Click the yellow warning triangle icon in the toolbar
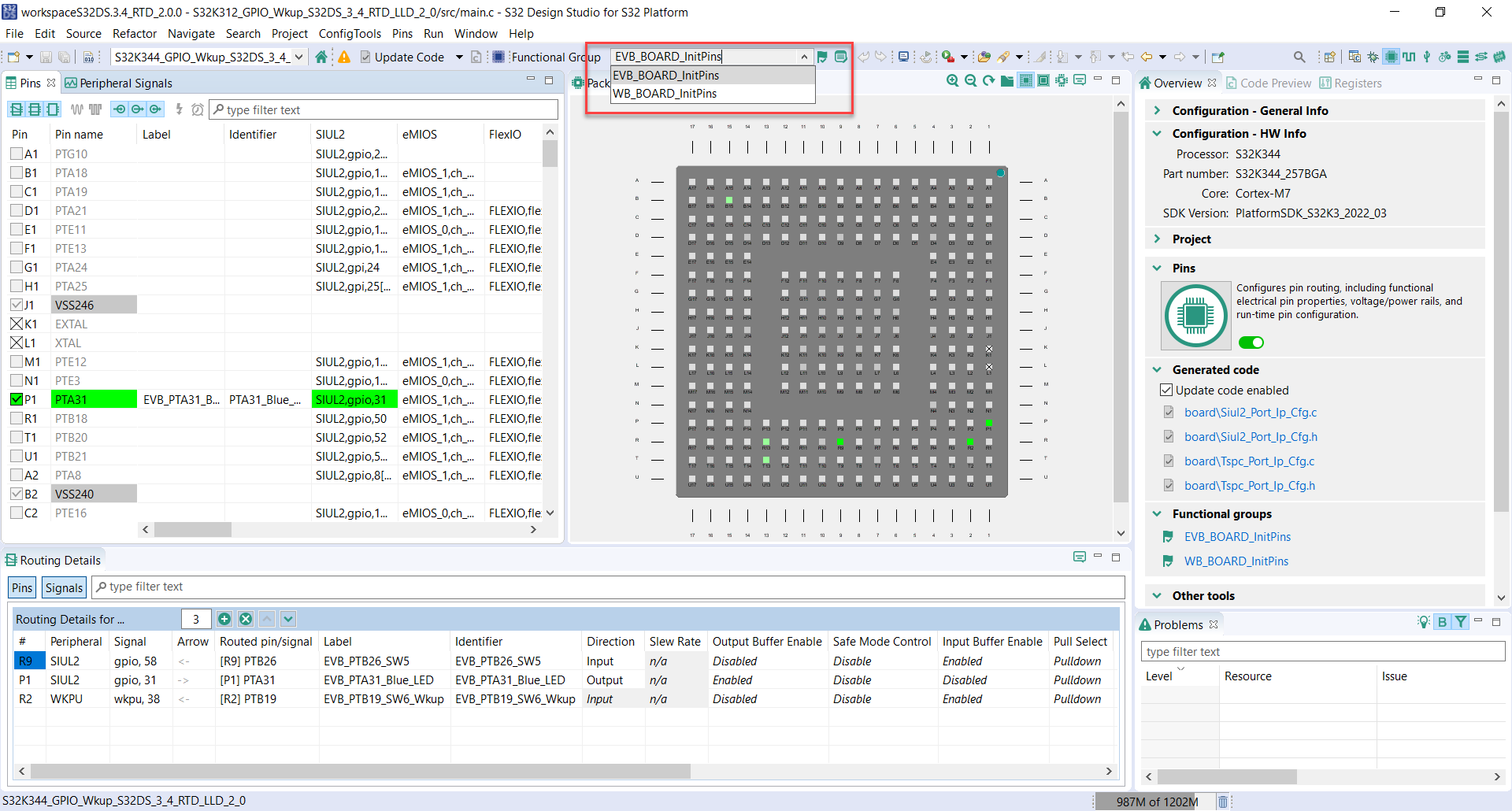The image size is (1512, 811). pos(344,57)
